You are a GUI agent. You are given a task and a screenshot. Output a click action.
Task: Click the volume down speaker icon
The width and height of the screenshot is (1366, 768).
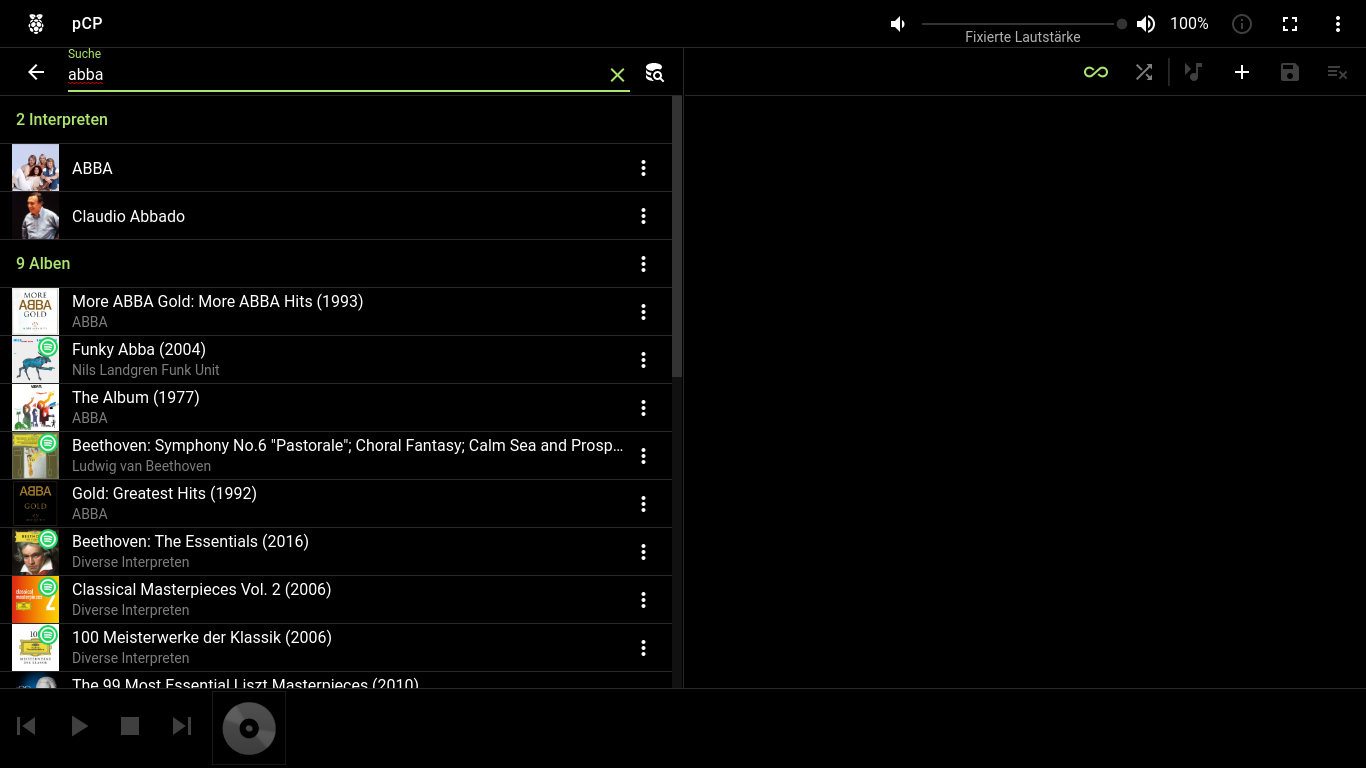[898, 24]
